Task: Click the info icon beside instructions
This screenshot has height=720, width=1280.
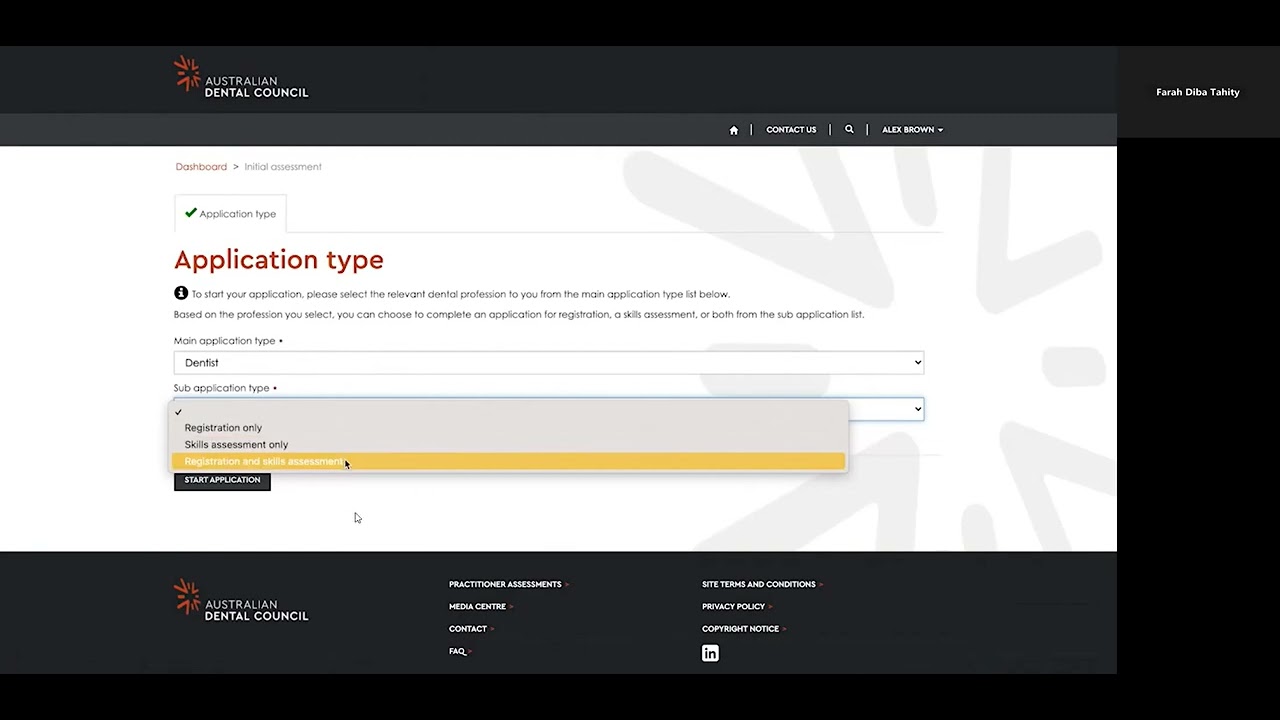Action: [181, 293]
